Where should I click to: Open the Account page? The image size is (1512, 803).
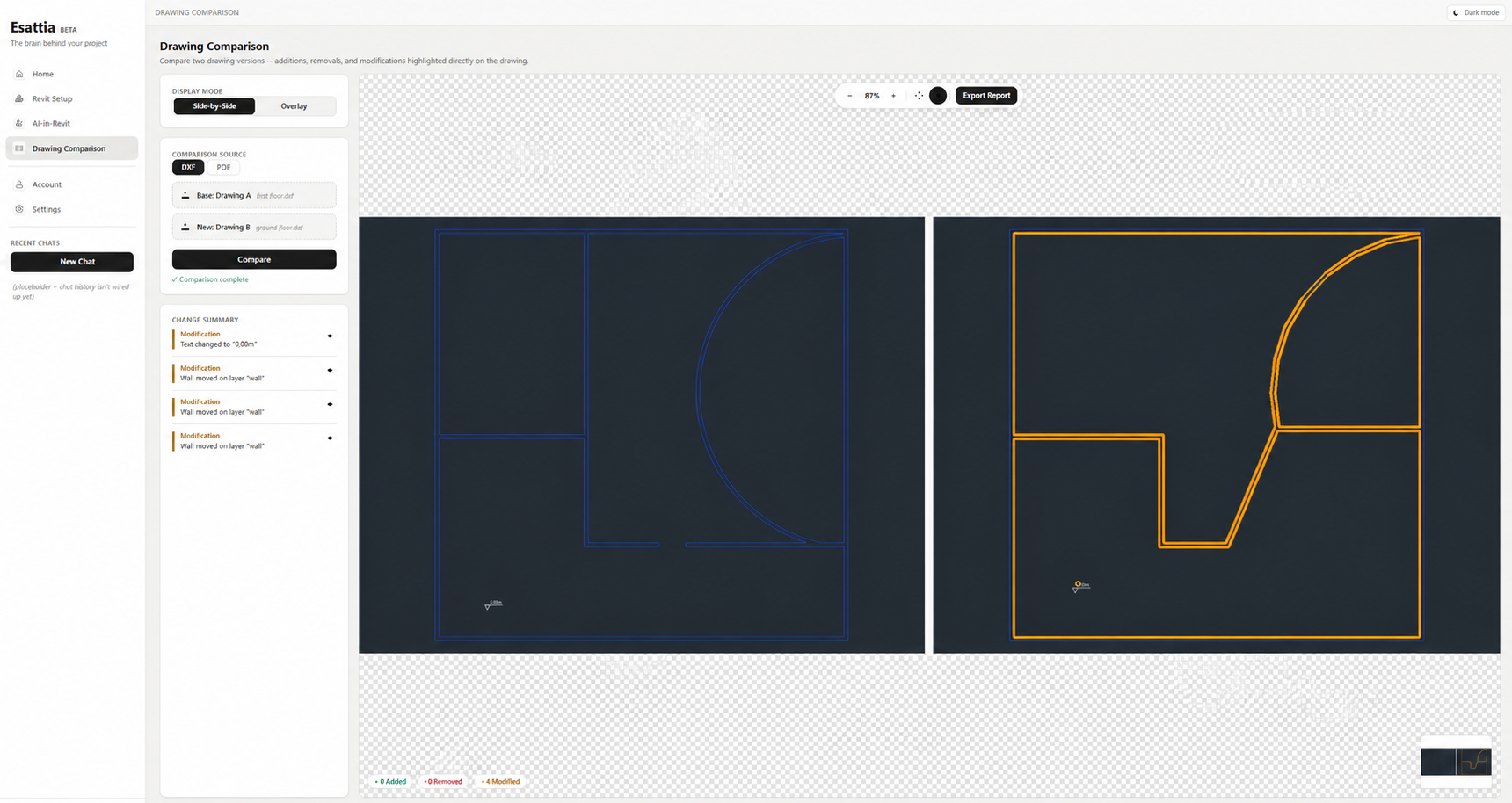tap(71, 184)
